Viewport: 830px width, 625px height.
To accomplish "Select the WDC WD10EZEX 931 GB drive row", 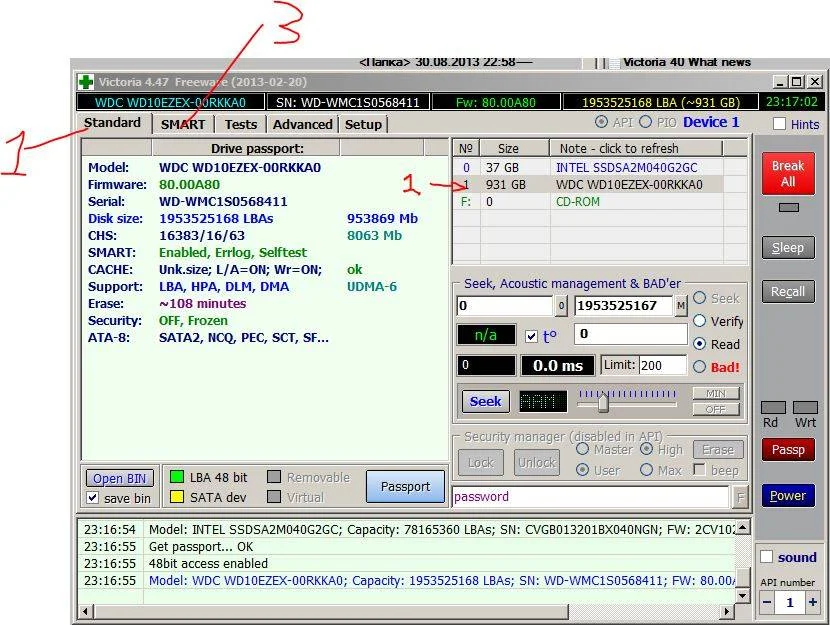I will point(600,185).
